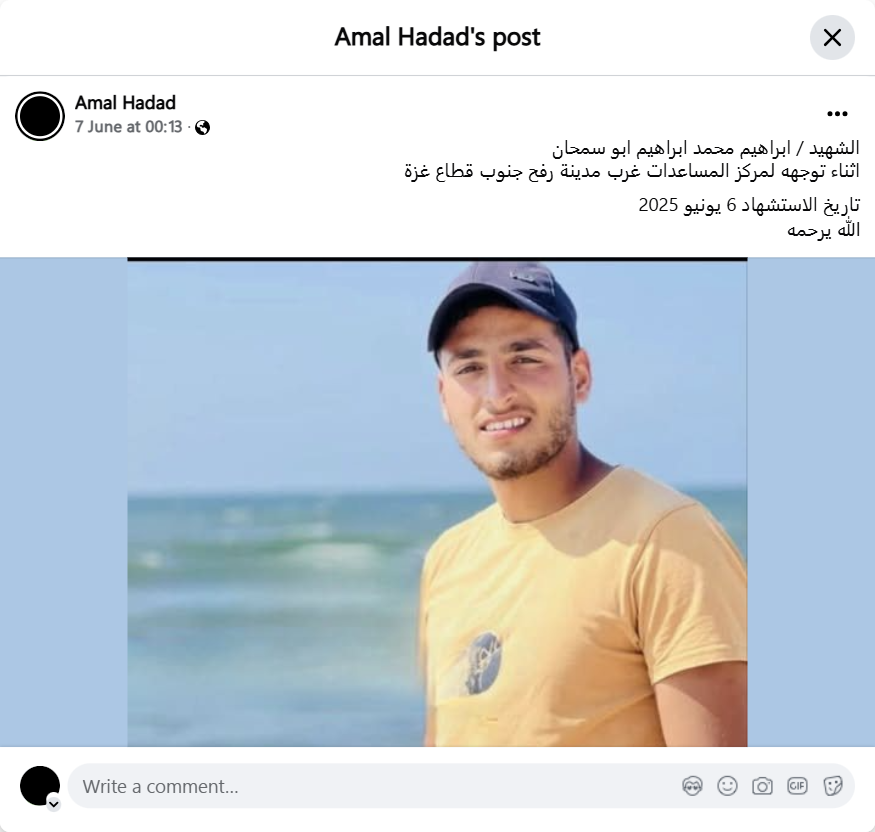875x832 pixels.
Task: Click the Arabic line containing 2025 date
Action: click(x=749, y=205)
